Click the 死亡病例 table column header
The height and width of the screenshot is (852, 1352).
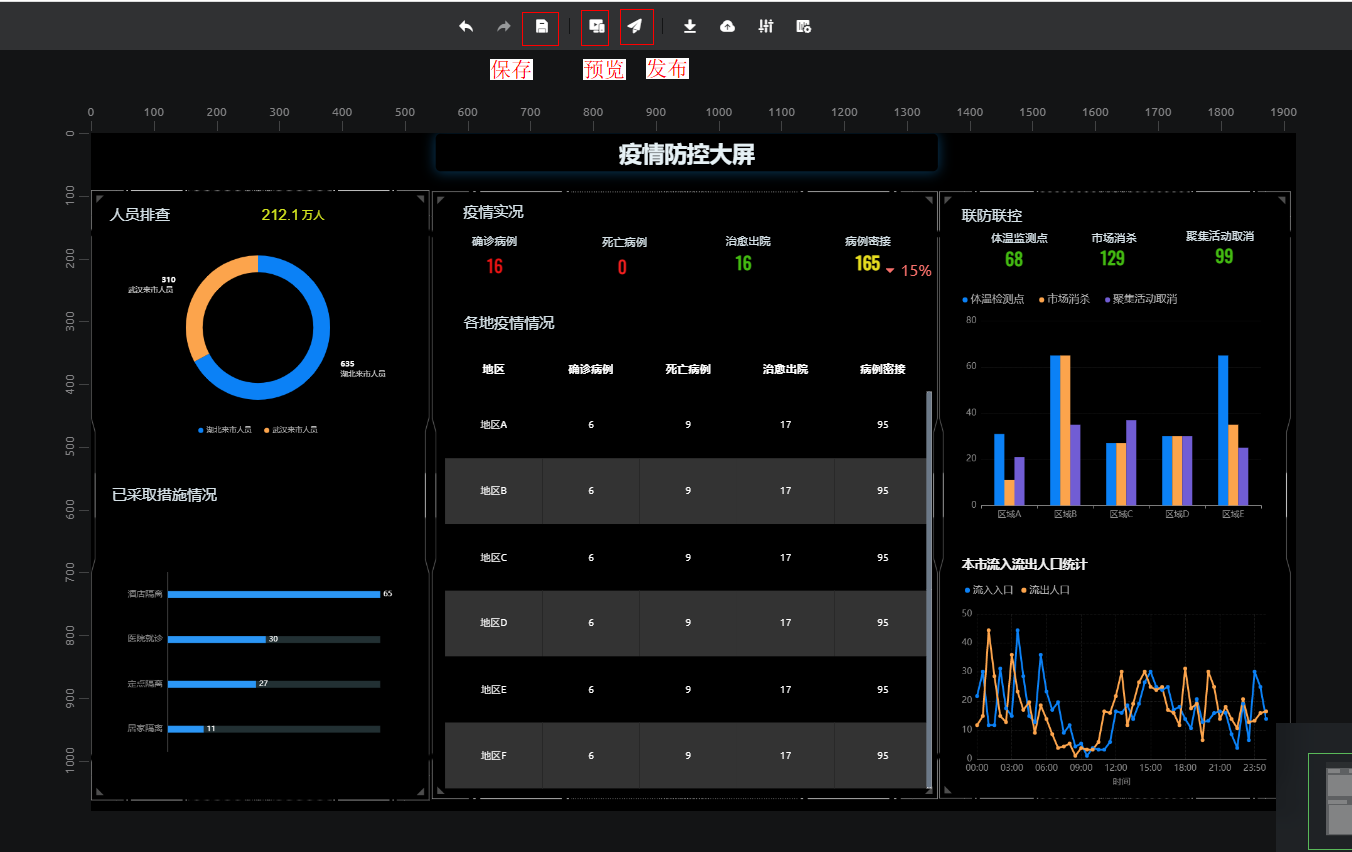click(688, 369)
